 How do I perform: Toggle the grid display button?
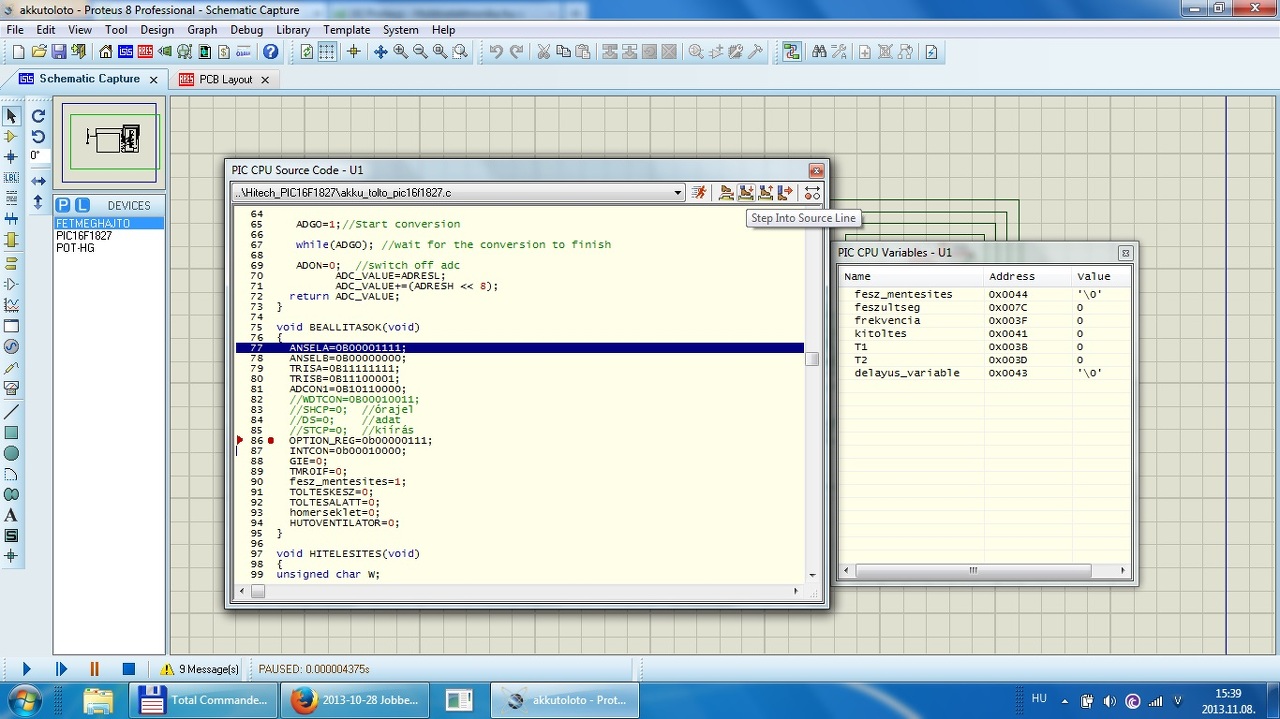point(327,52)
